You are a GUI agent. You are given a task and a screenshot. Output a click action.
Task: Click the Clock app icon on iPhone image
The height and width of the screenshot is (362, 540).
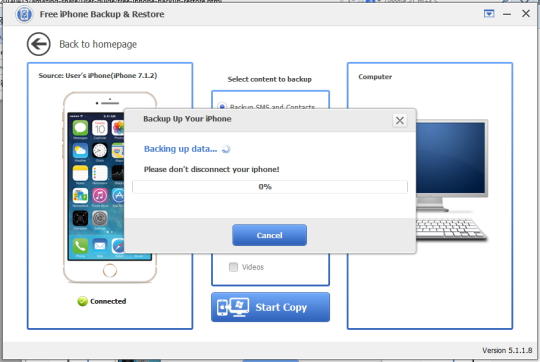100,151
